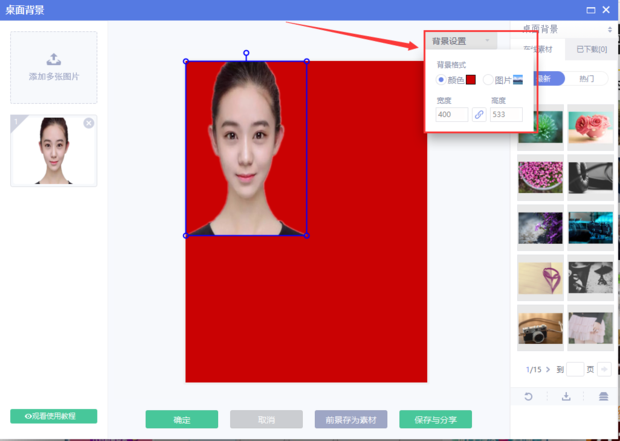The image size is (620, 441).
Task: Choose the black and white lamp thumbnail
Action: (x=591, y=278)
